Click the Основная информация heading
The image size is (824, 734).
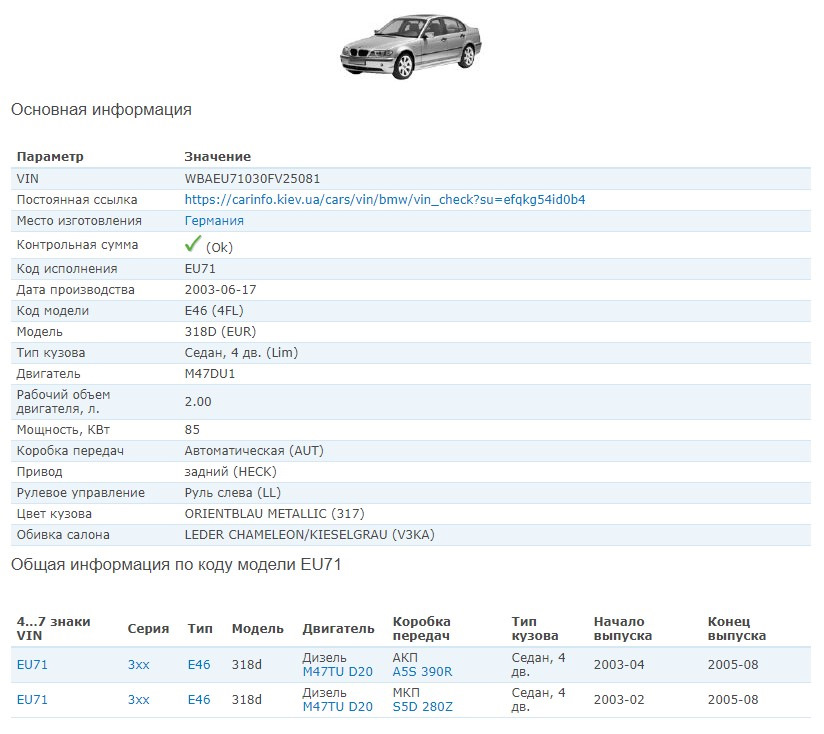click(101, 110)
